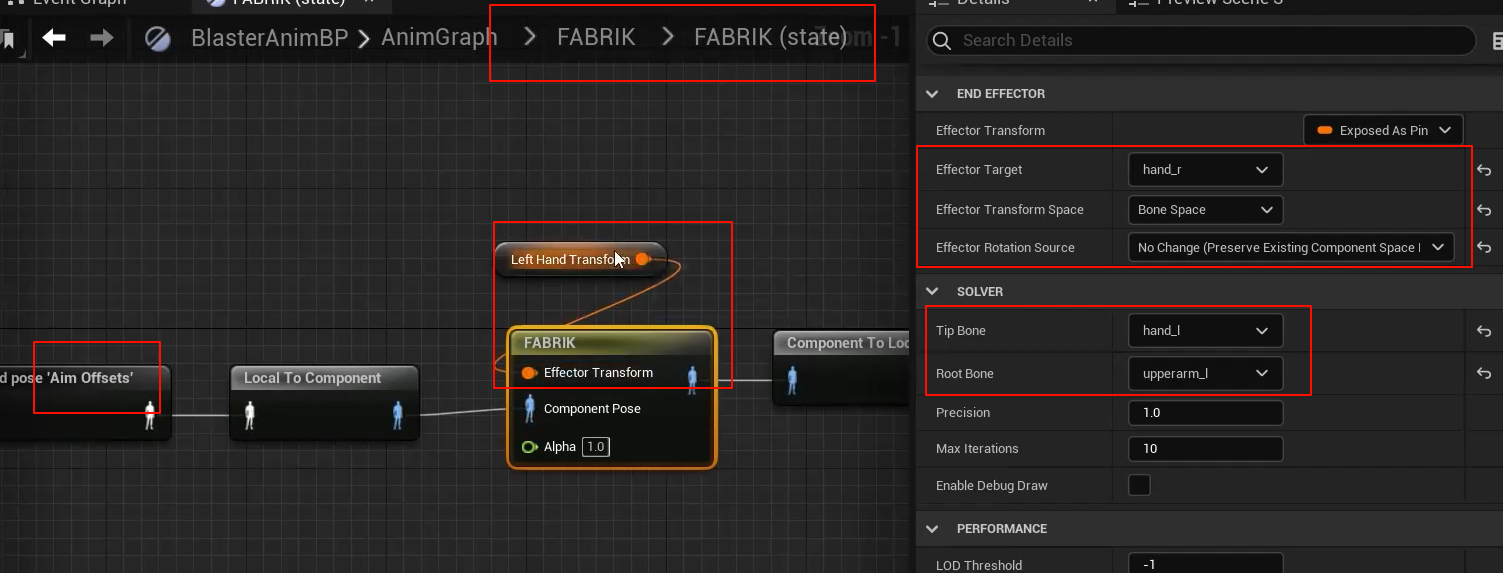Viewport: 1503px width, 573px height.
Task: Click output pin of Left Hand Transform node
Action: pos(643,259)
